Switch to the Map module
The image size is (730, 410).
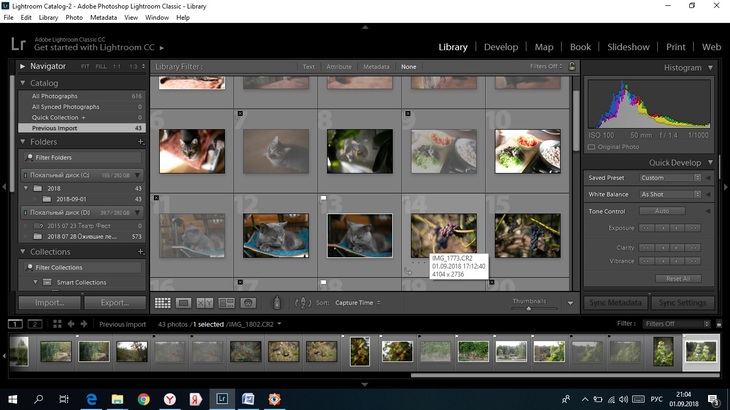544,47
